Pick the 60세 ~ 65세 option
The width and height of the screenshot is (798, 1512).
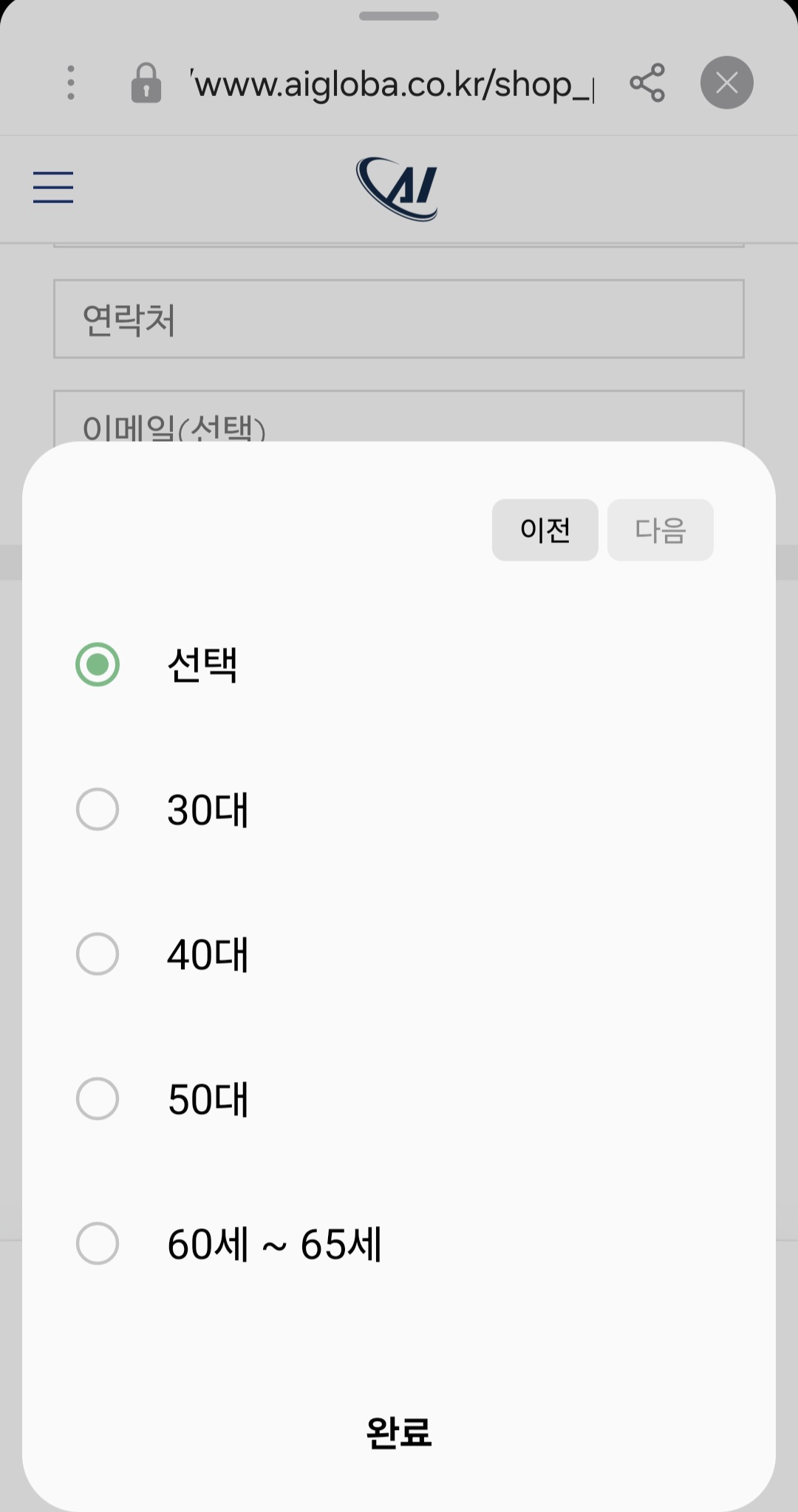[399, 1244]
